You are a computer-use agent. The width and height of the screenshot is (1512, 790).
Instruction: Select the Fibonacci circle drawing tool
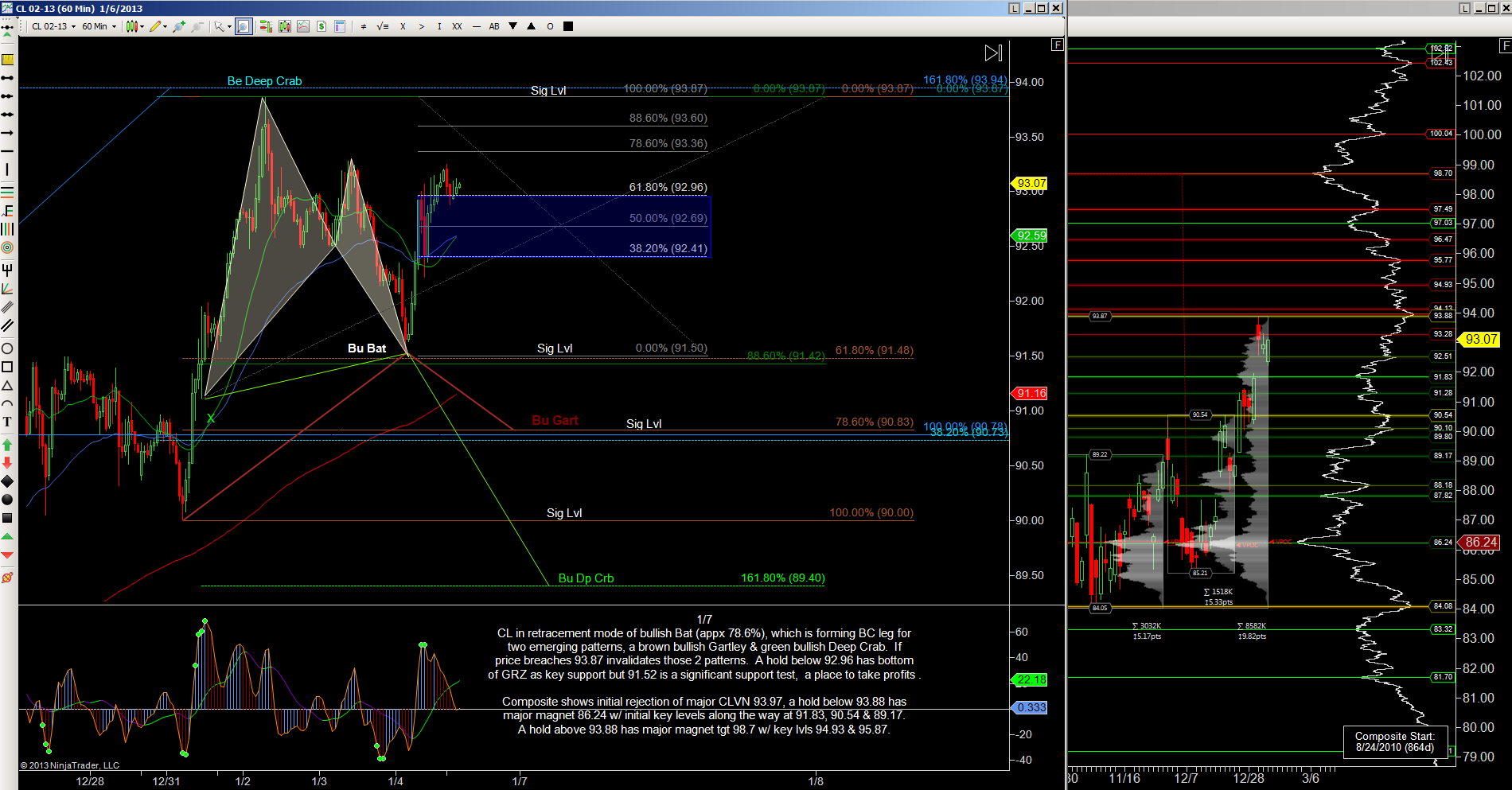[x=7, y=248]
